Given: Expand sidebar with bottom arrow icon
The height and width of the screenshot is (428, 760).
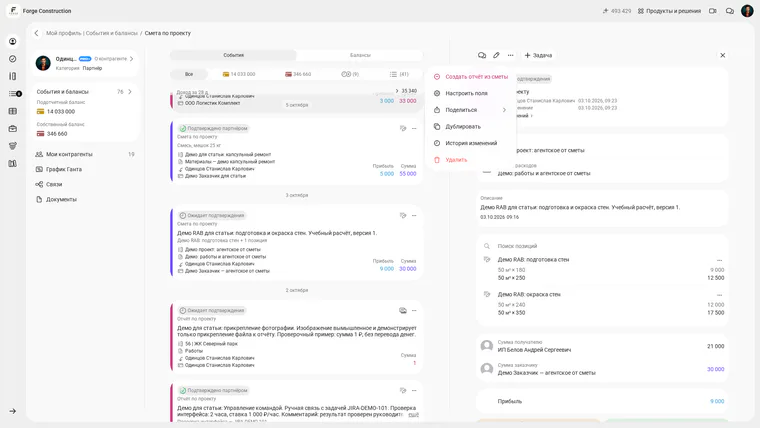Looking at the screenshot, I should click(x=13, y=411).
